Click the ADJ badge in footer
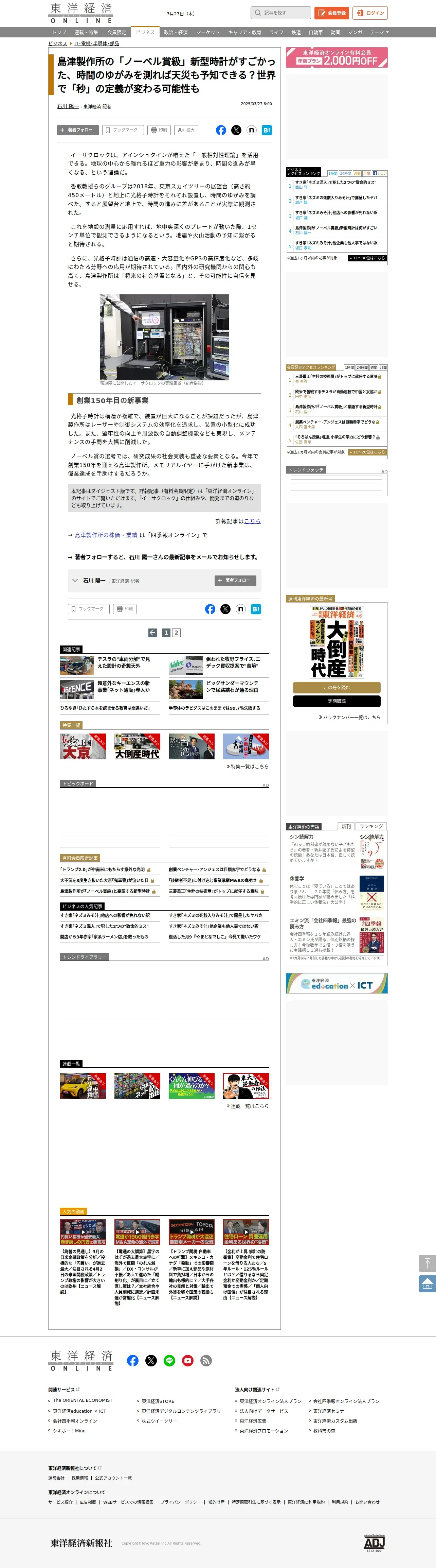 point(374,1543)
